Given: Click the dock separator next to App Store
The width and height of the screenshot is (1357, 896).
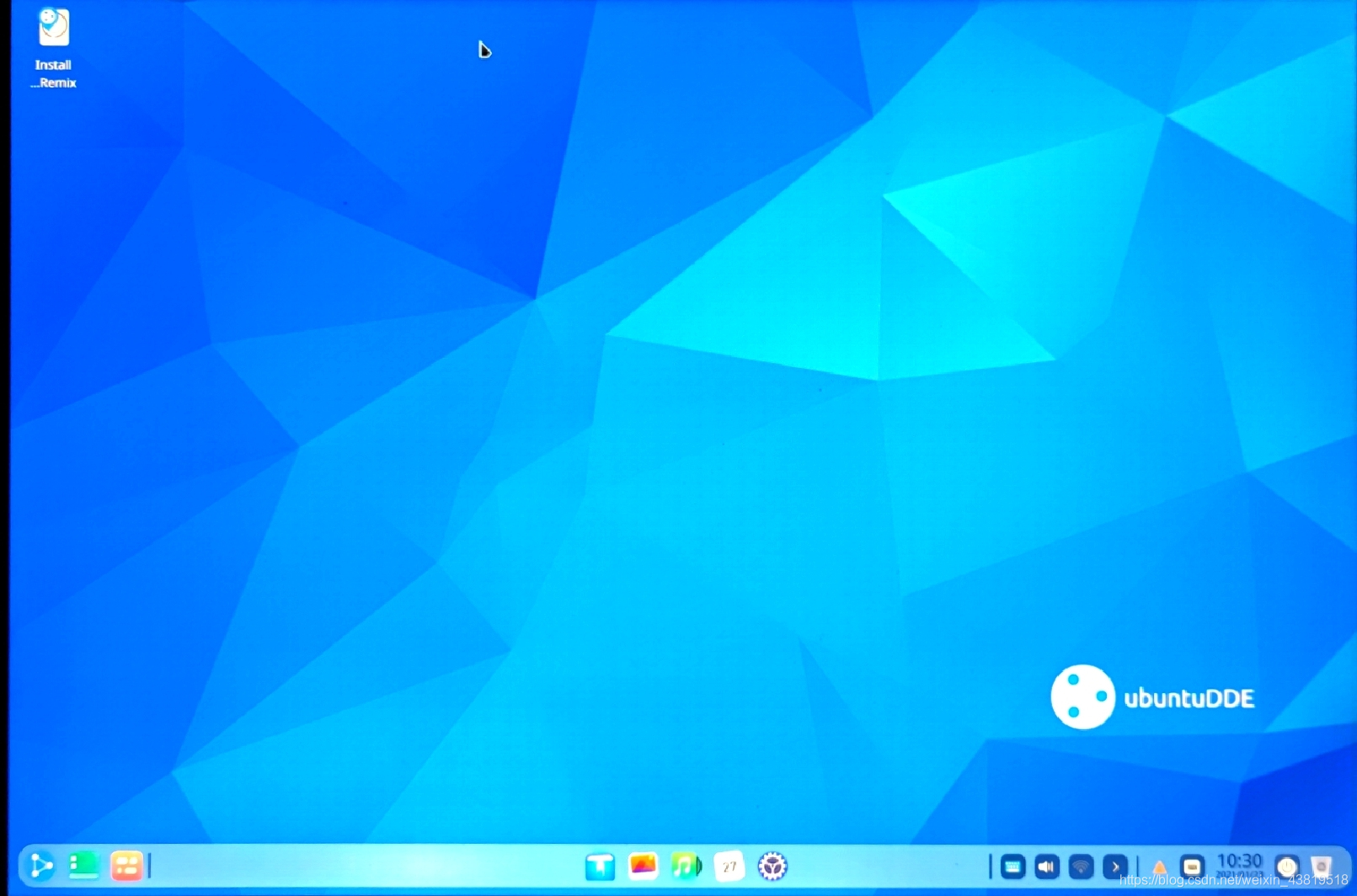Looking at the screenshot, I should pos(148,866).
